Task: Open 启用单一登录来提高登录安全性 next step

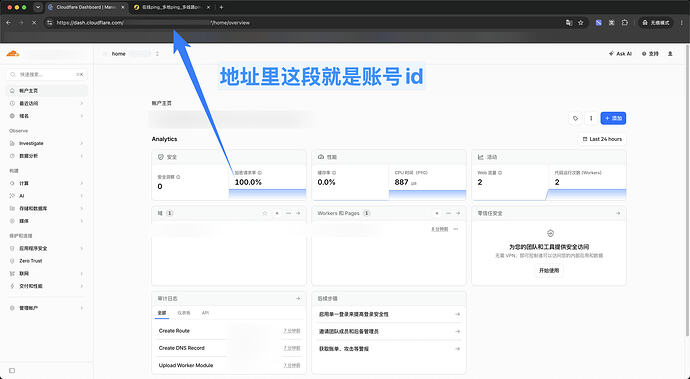Action: pos(389,314)
